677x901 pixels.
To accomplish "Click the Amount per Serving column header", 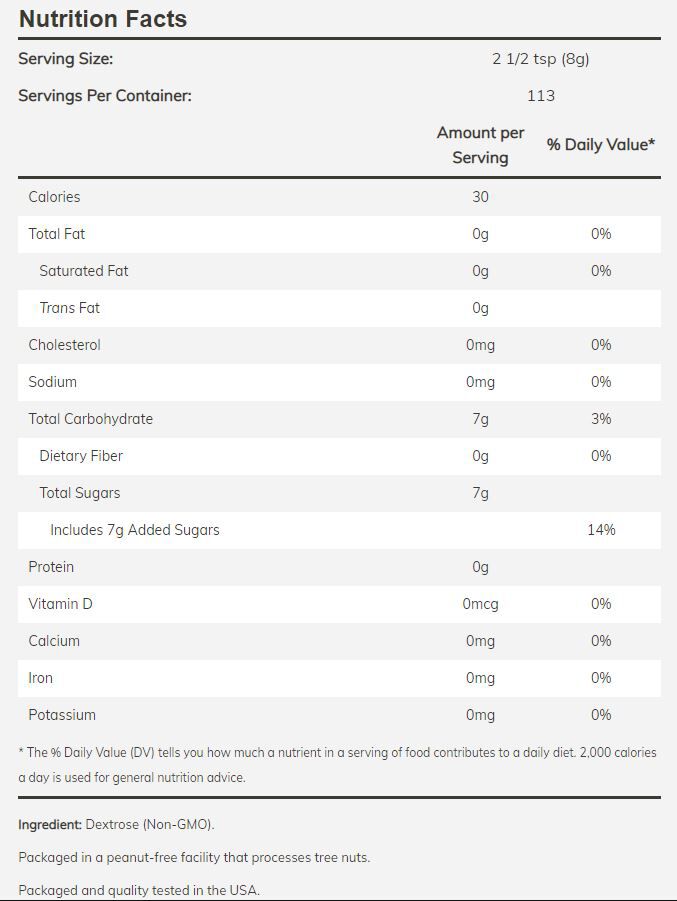I will click(480, 145).
